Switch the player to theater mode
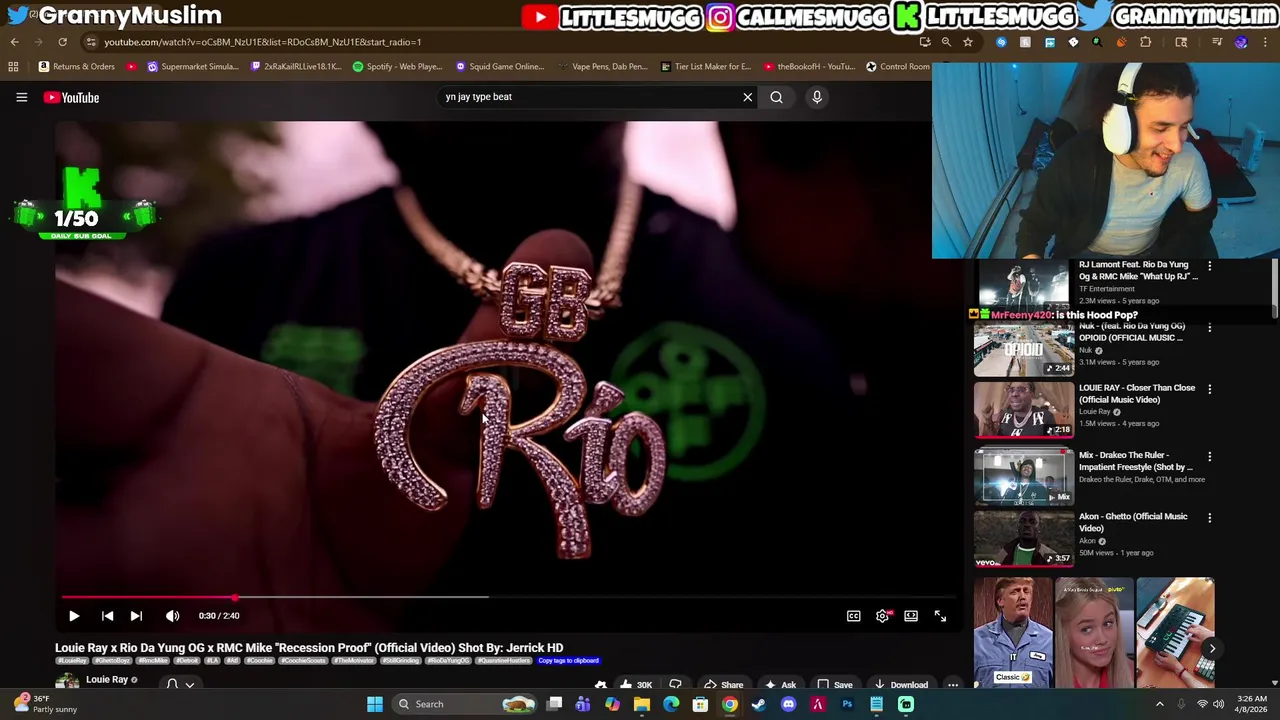 coord(911,616)
